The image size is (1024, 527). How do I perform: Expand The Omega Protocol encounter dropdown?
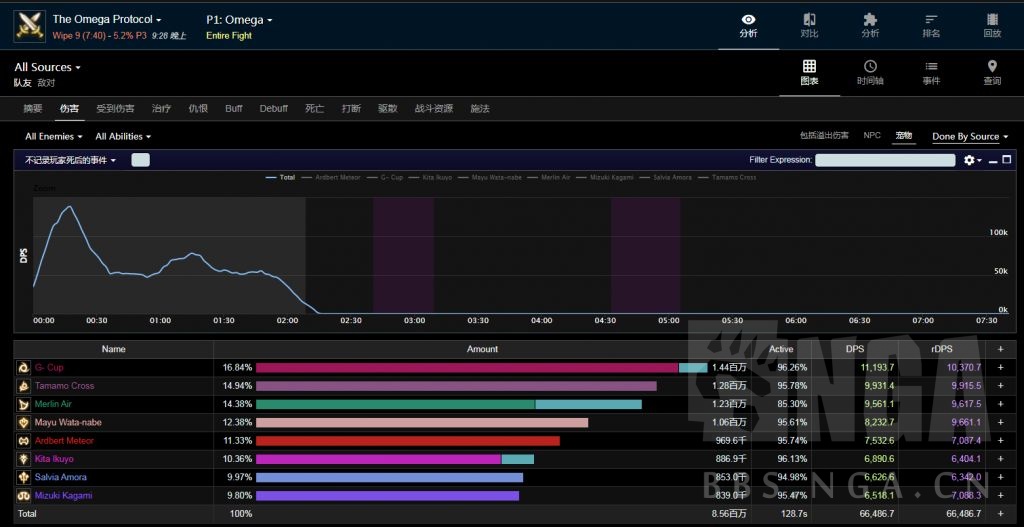tap(106, 19)
